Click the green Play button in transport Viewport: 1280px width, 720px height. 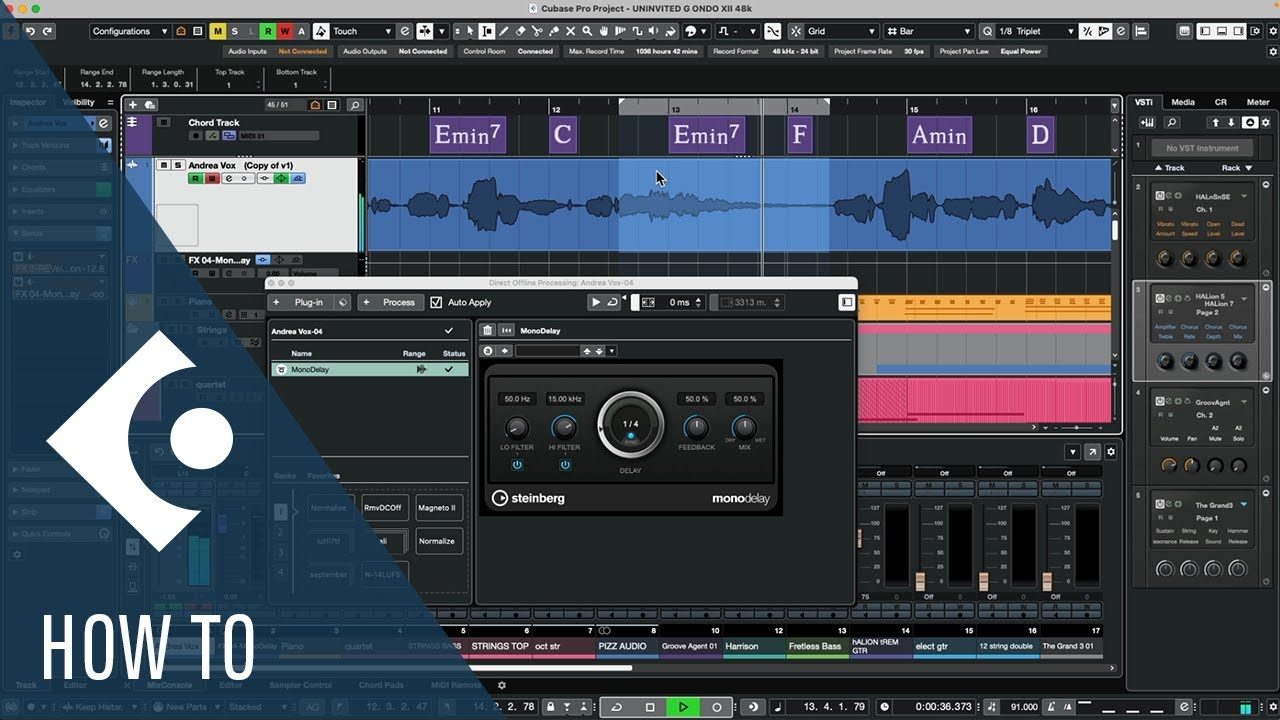tap(683, 707)
